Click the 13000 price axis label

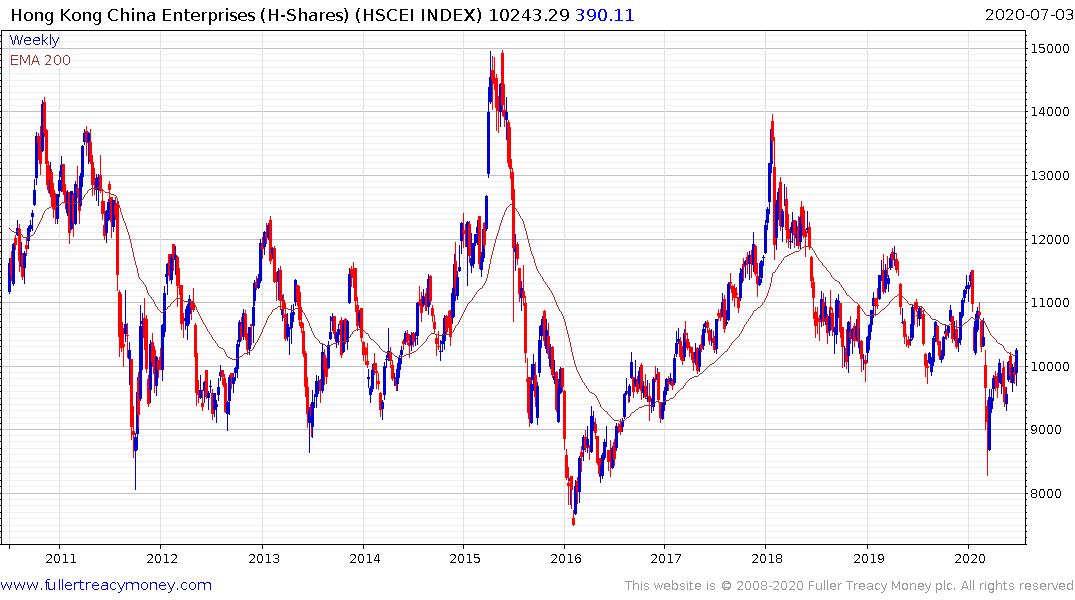click(1050, 176)
